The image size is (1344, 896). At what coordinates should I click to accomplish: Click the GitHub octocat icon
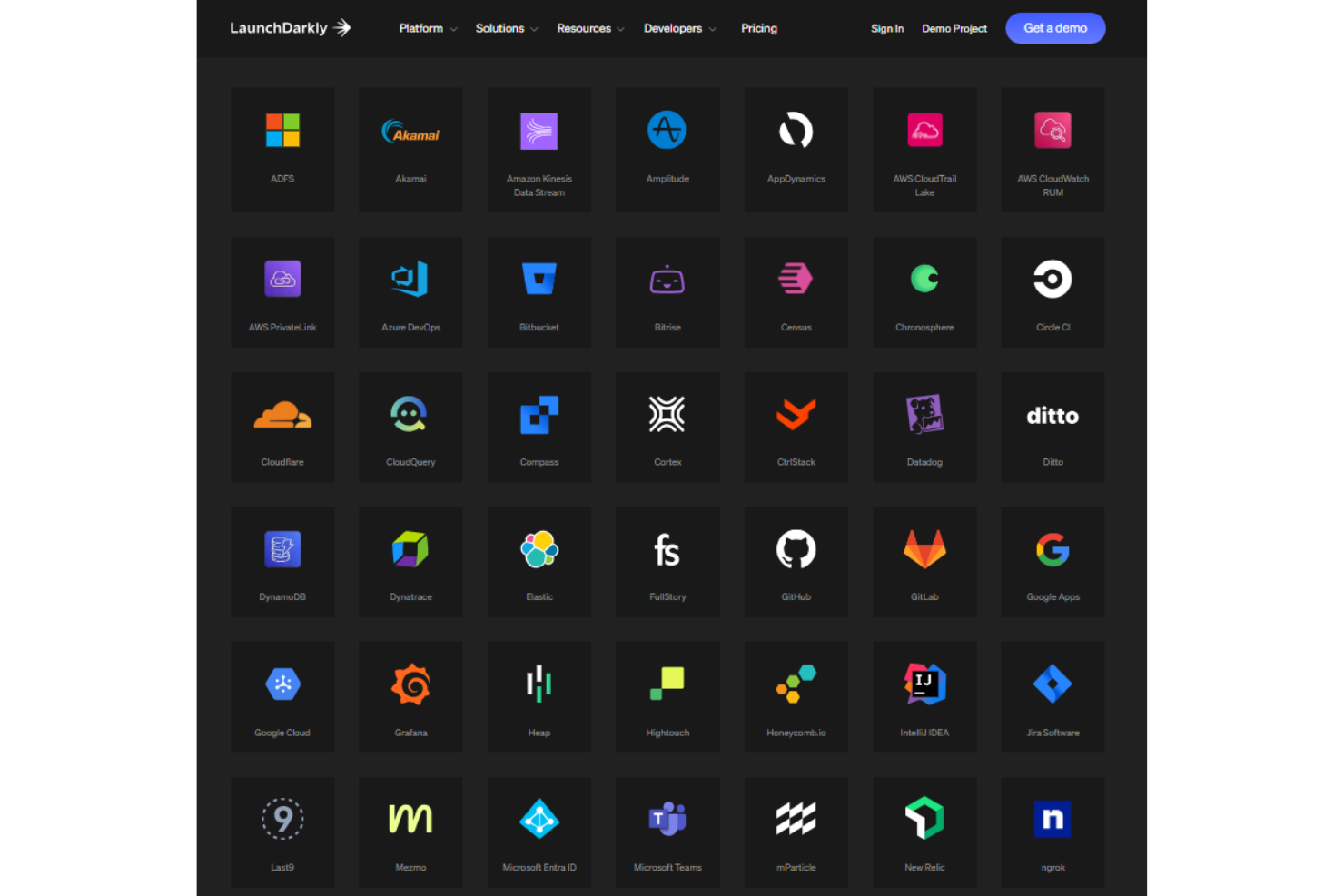796,549
